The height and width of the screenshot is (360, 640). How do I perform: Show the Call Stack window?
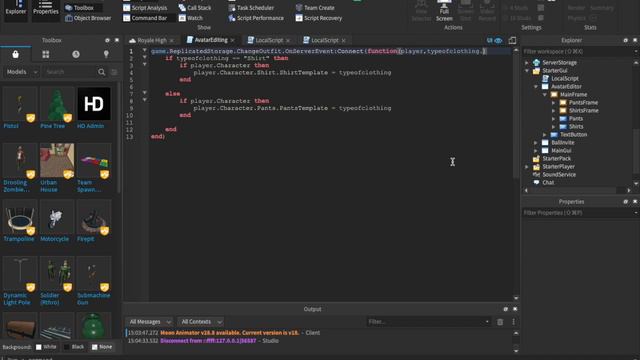(195, 8)
